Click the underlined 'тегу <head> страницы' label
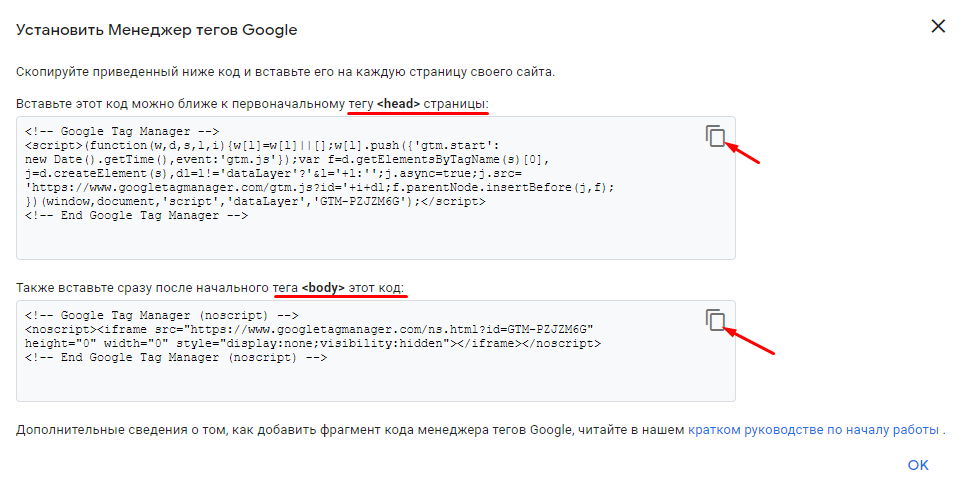The height and width of the screenshot is (486, 963). 418,104
